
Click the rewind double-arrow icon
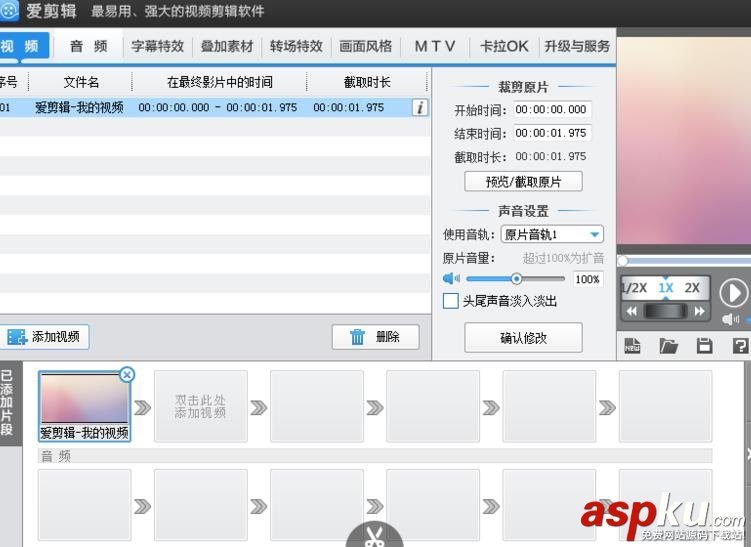tap(632, 311)
